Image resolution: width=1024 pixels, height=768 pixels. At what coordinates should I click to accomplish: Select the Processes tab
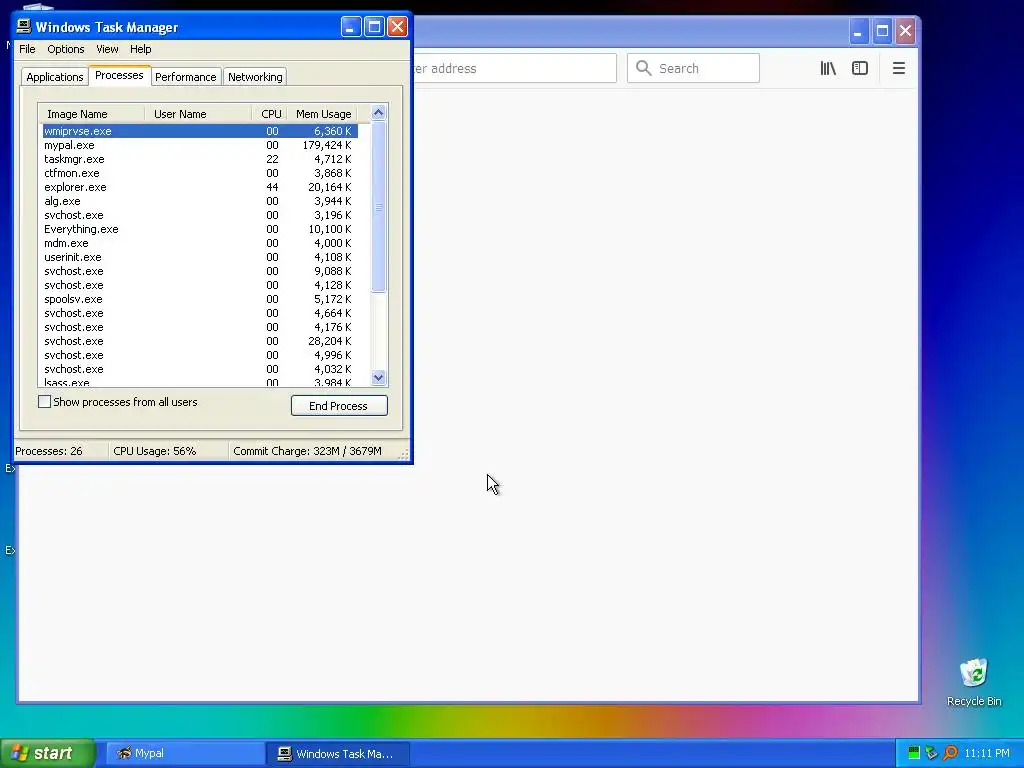(119, 75)
